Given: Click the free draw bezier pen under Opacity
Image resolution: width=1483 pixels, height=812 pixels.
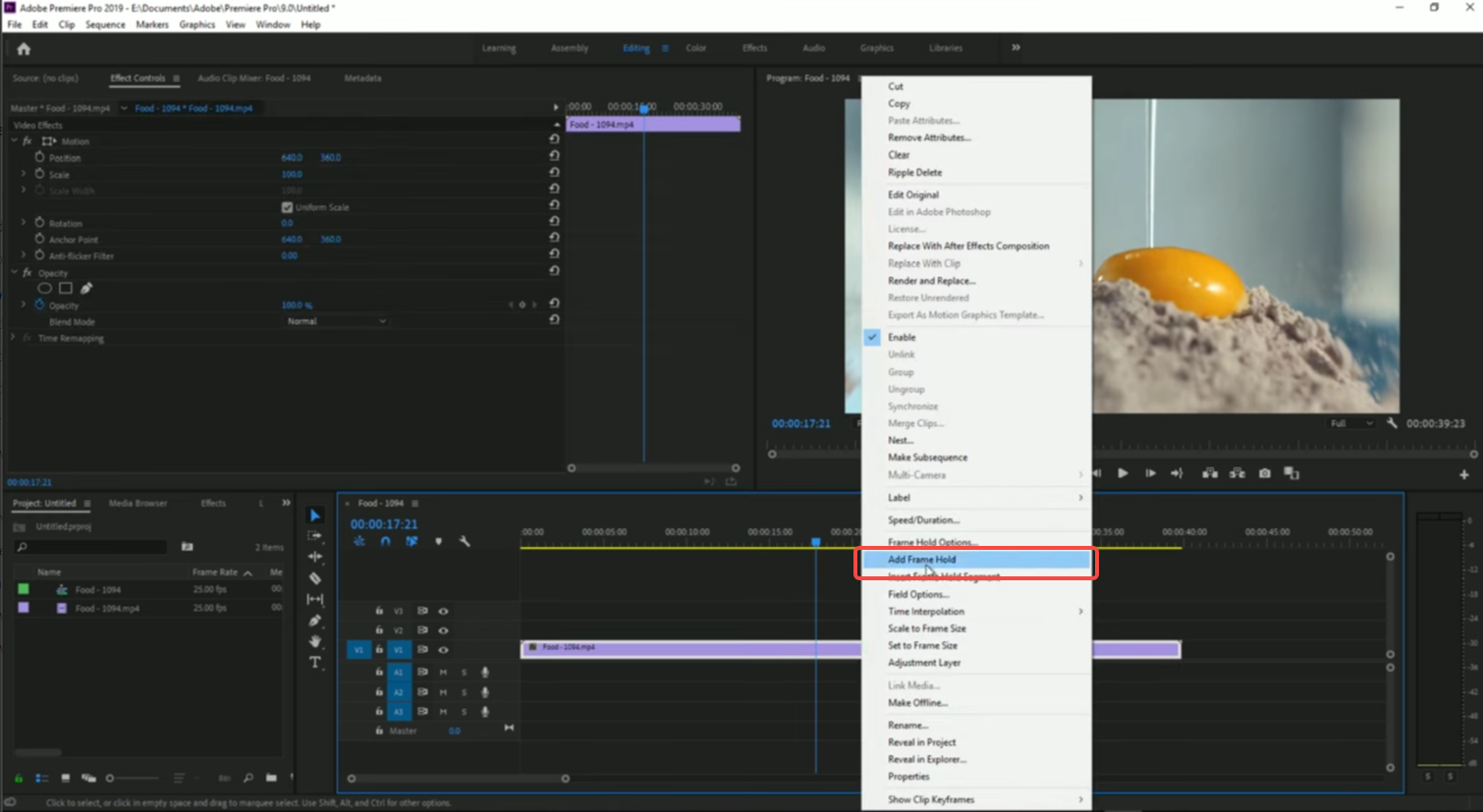Looking at the screenshot, I should pos(85,288).
